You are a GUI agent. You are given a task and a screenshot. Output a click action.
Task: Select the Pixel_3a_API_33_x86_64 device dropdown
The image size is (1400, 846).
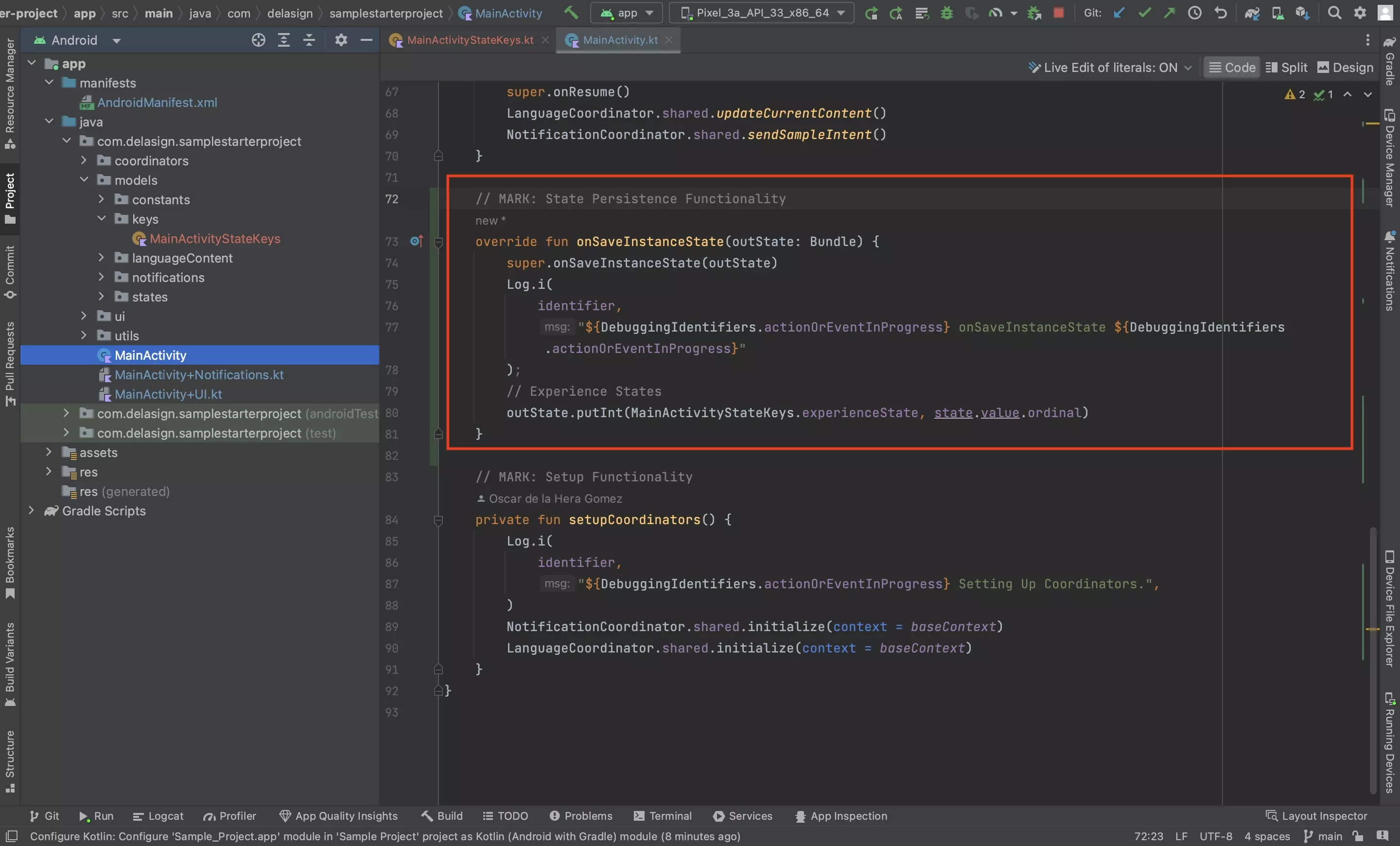pos(764,13)
